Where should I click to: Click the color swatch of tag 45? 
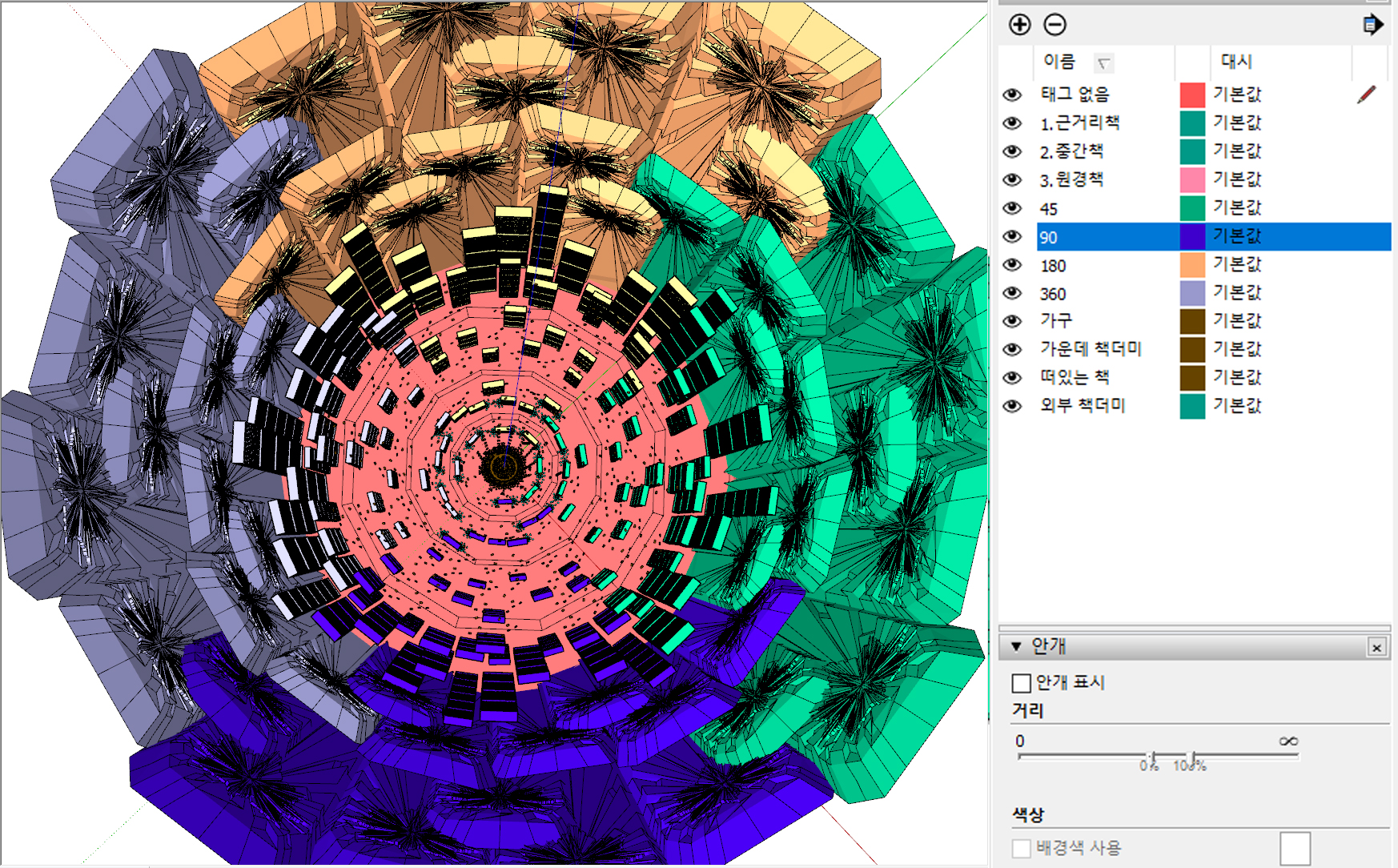(x=1192, y=208)
